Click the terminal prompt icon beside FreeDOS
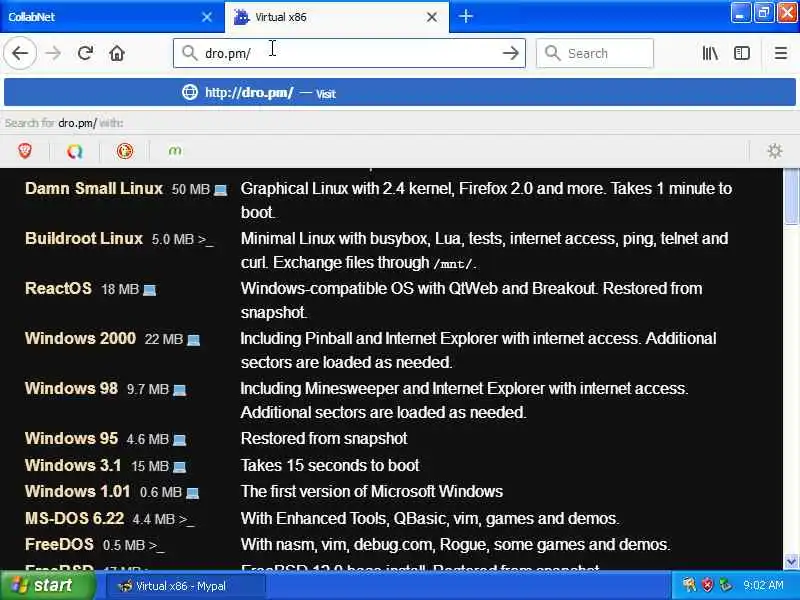 (157, 546)
